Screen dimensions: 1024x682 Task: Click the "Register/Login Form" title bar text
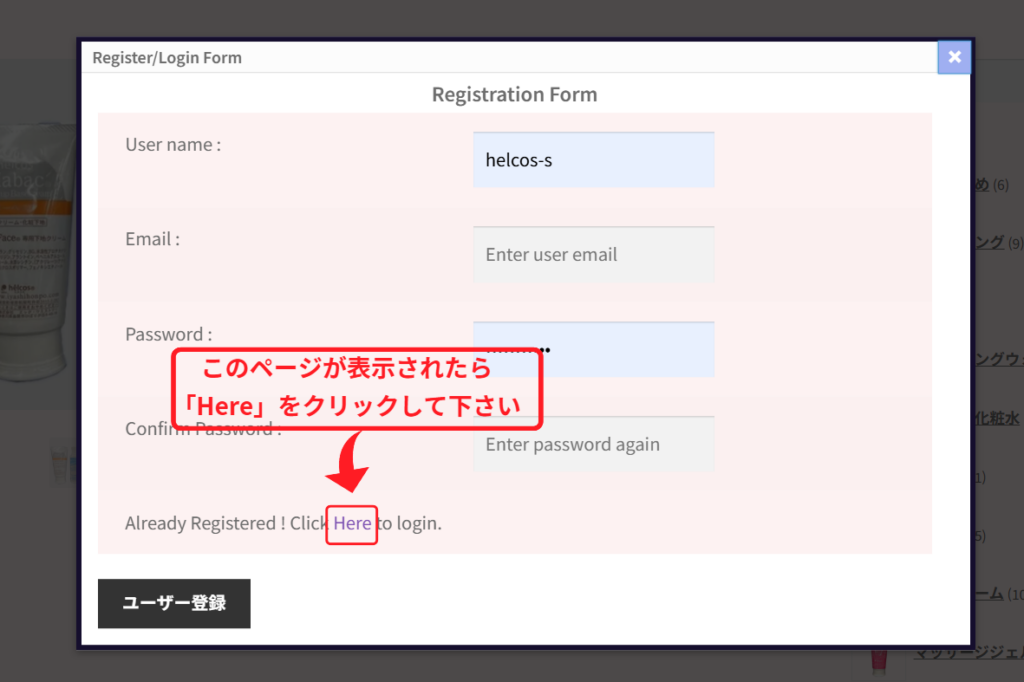(167, 58)
